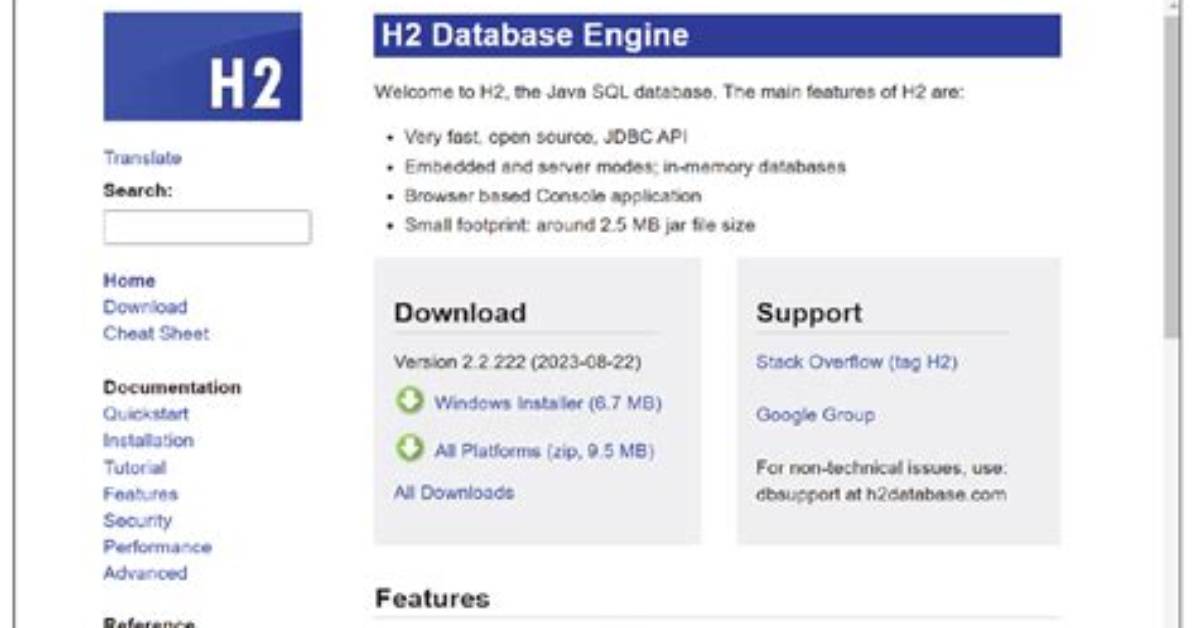Screen dimensions: 1196x628
Task: Click the Support box heading
Action: [x=809, y=313]
